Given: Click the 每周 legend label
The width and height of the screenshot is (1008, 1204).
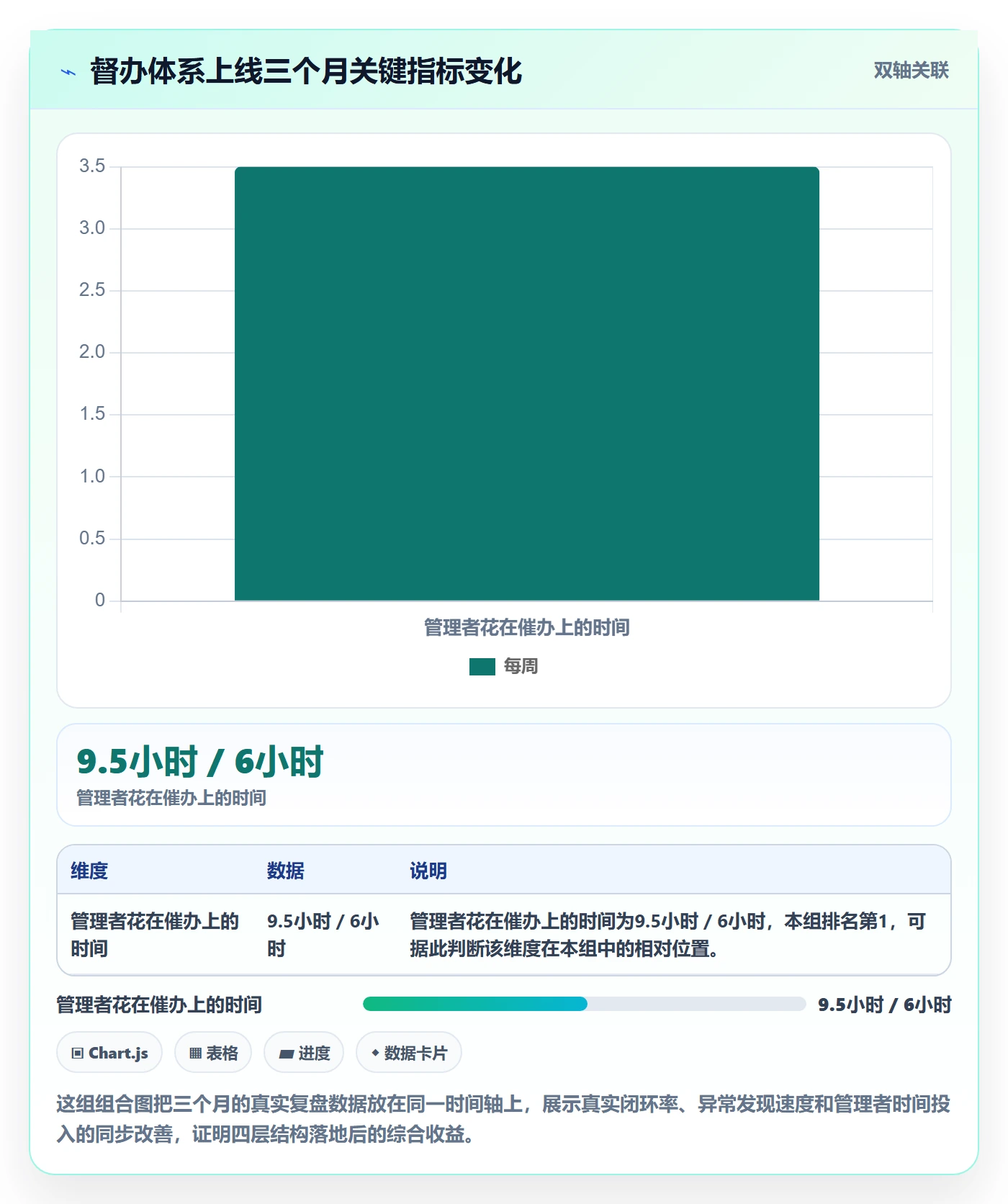Looking at the screenshot, I should 521,667.
